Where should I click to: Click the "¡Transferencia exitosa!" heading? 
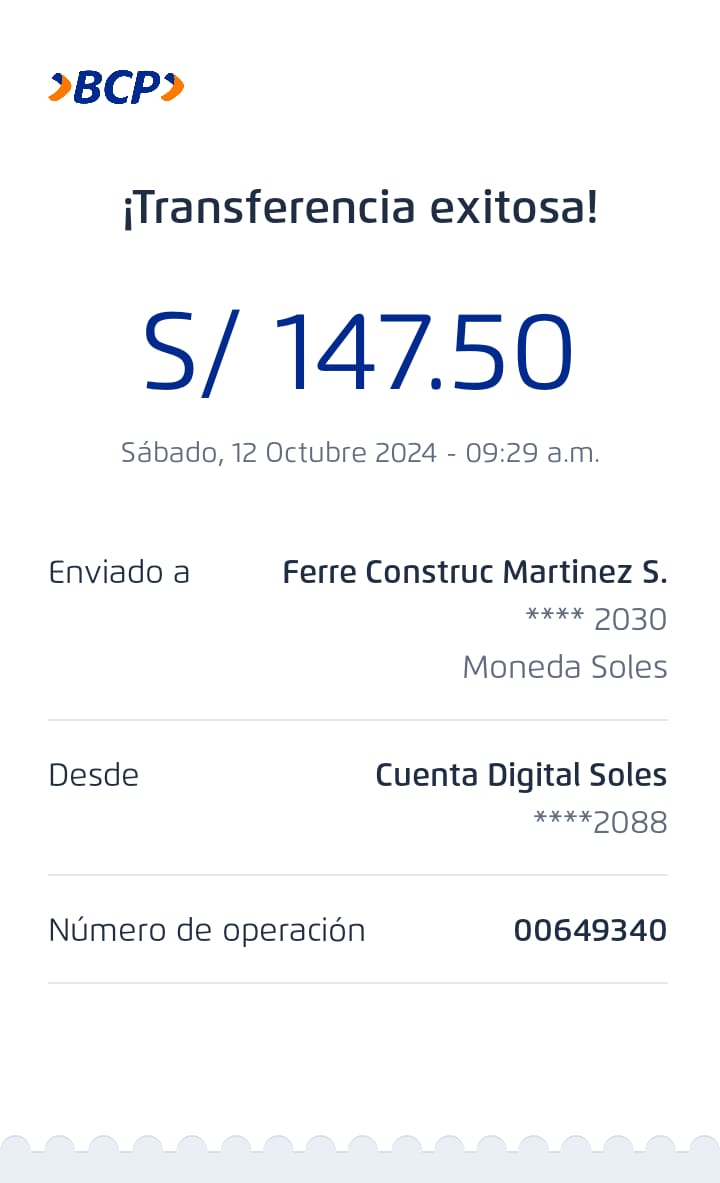click(x=360, y=208)
